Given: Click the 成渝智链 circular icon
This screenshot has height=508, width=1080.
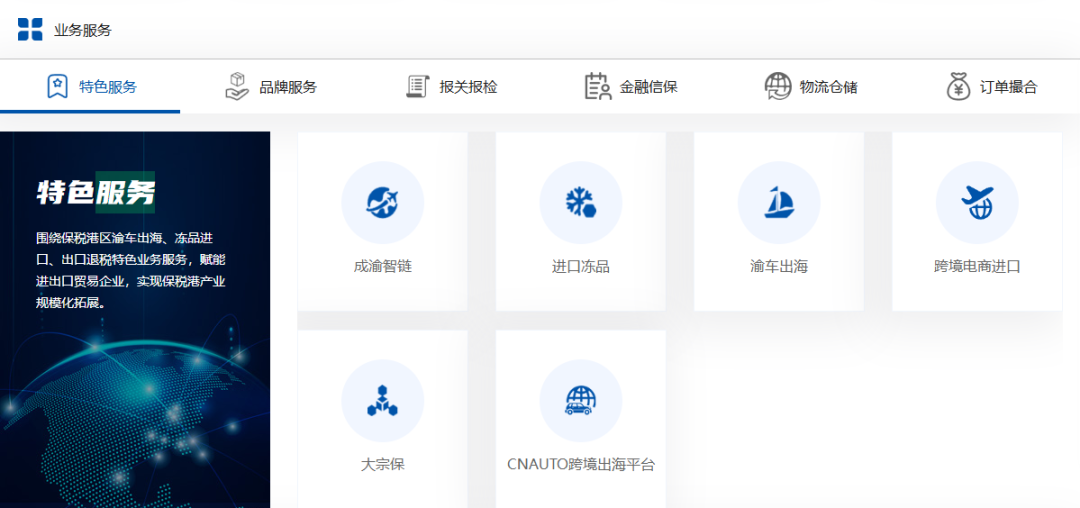Looking at the screenshot, I should click(382, 203).
